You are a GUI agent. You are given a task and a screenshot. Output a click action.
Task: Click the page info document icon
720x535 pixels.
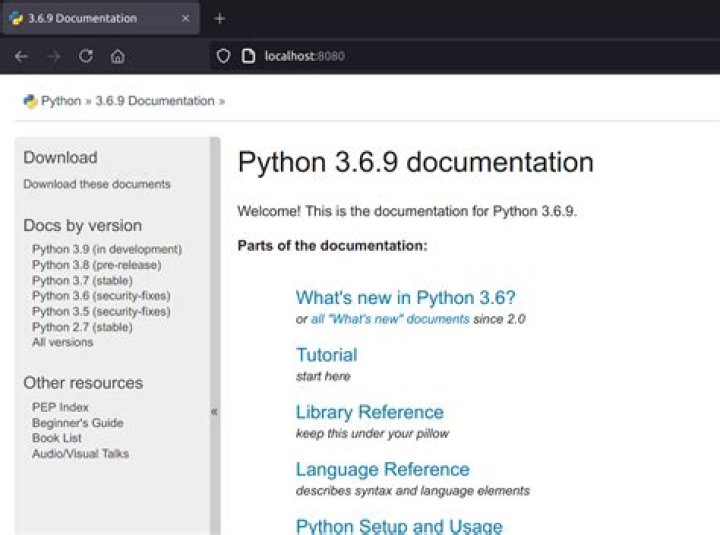click(248, 56)
